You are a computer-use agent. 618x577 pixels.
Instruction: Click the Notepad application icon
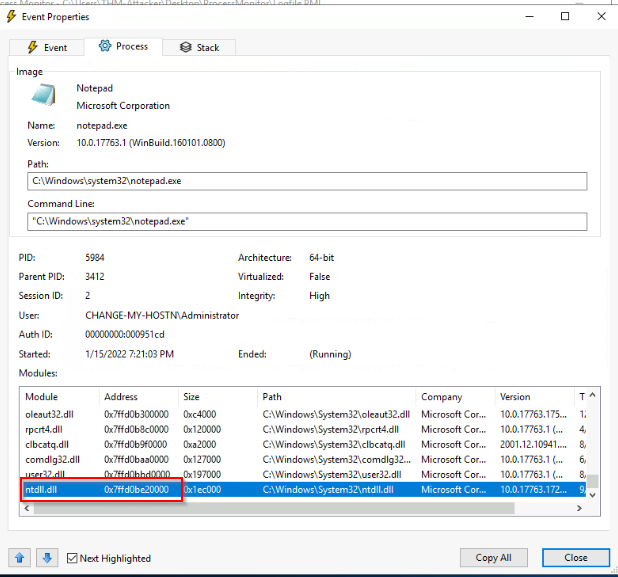click(43, 95)
